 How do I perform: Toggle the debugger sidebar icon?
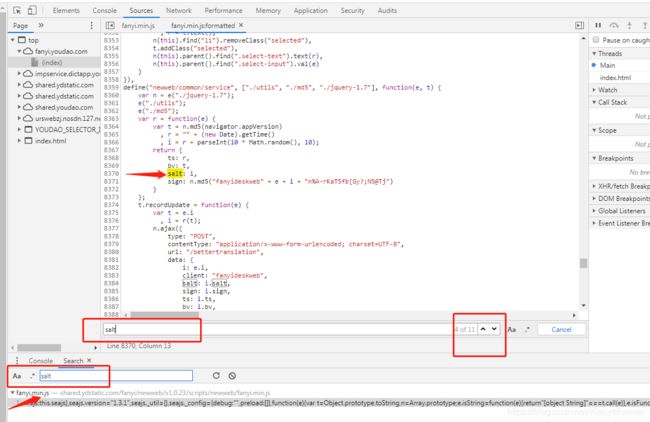pos(580,26)
